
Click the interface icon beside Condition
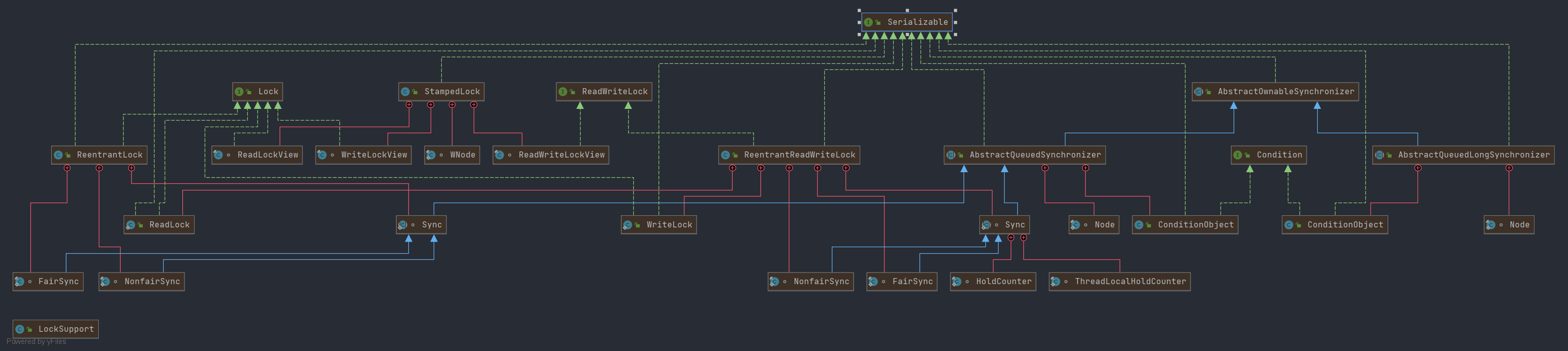(1238, 155)
